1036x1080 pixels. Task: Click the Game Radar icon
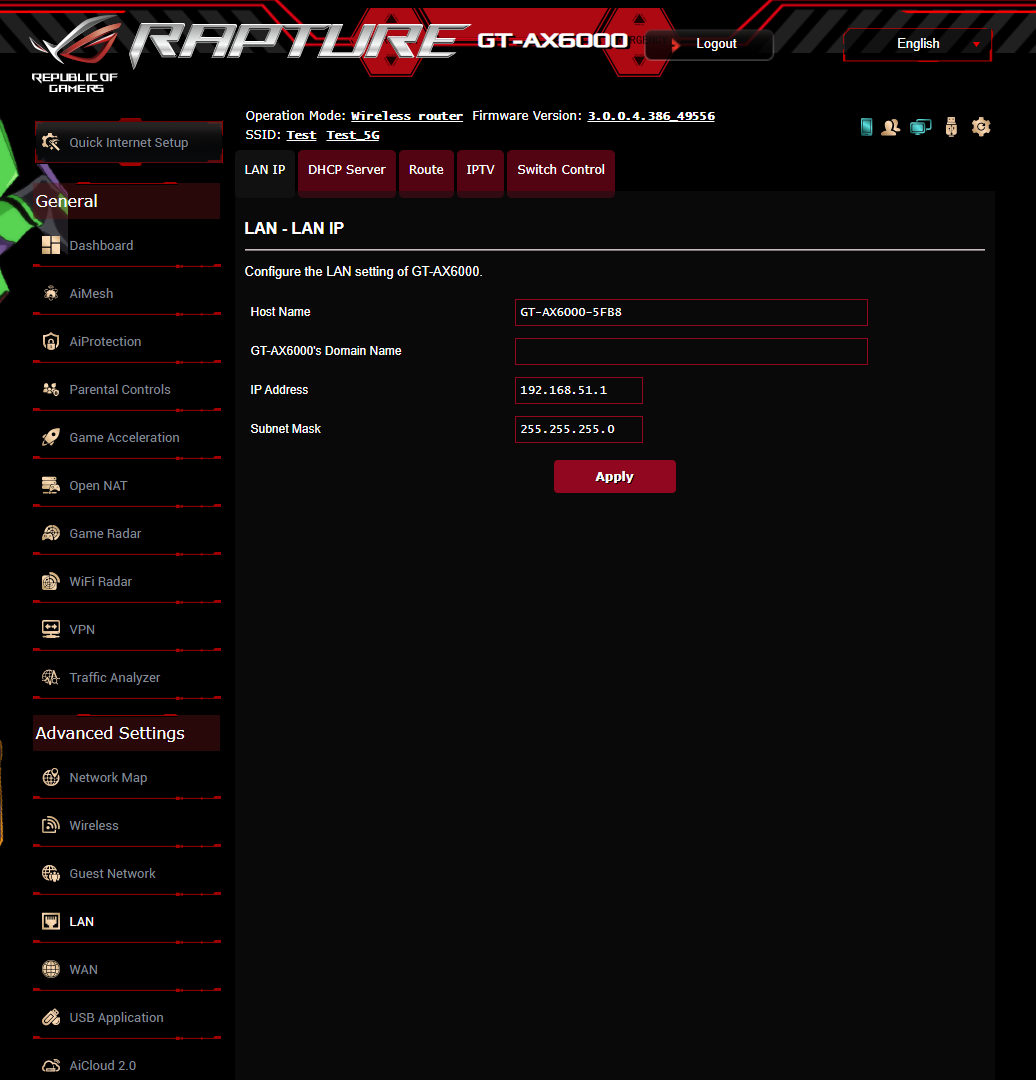click(x=51, y=534)
